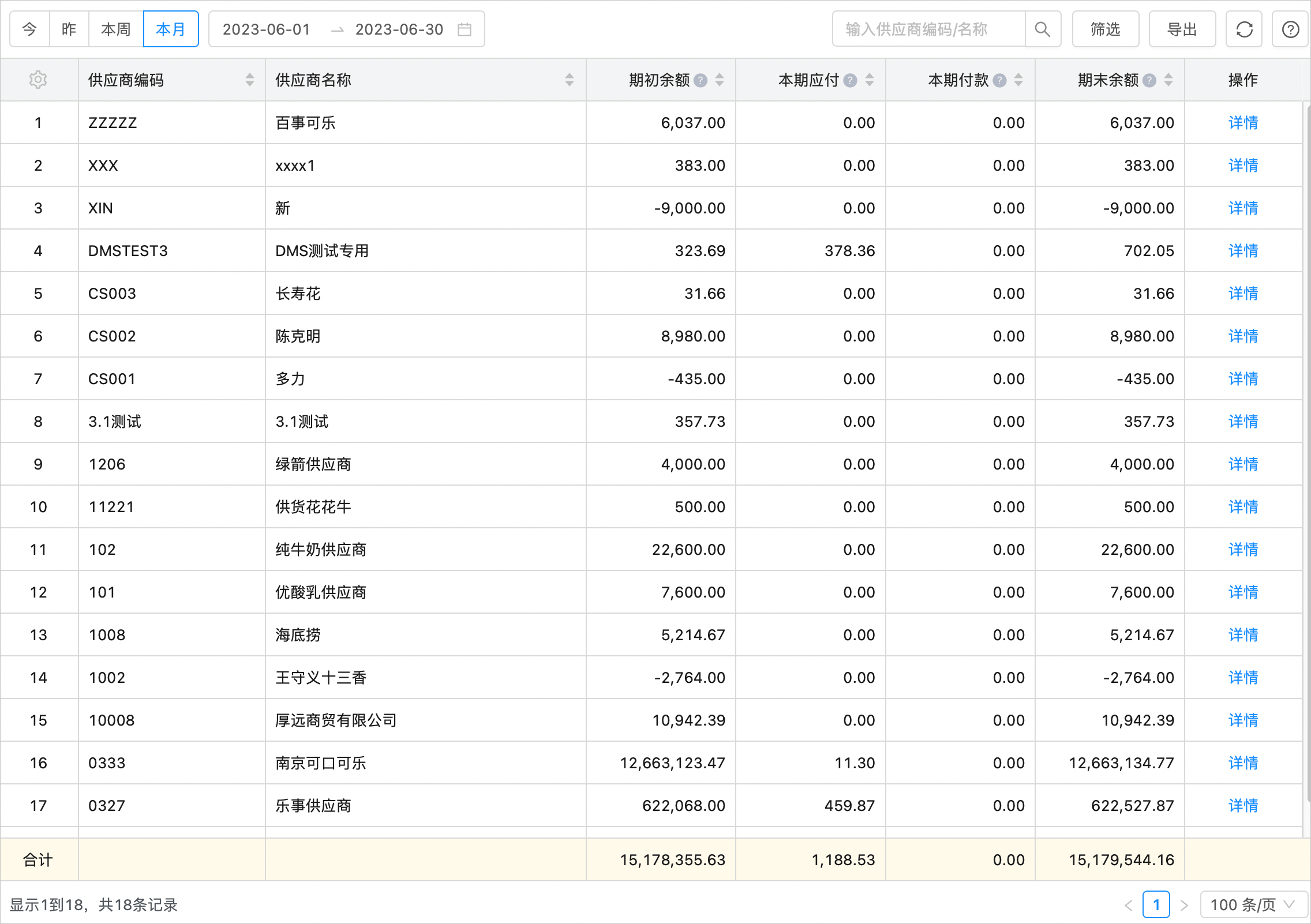Open the 100 条/页 page size dropdown
This screenshot has height=924, width=1311.
(1253, 905)
